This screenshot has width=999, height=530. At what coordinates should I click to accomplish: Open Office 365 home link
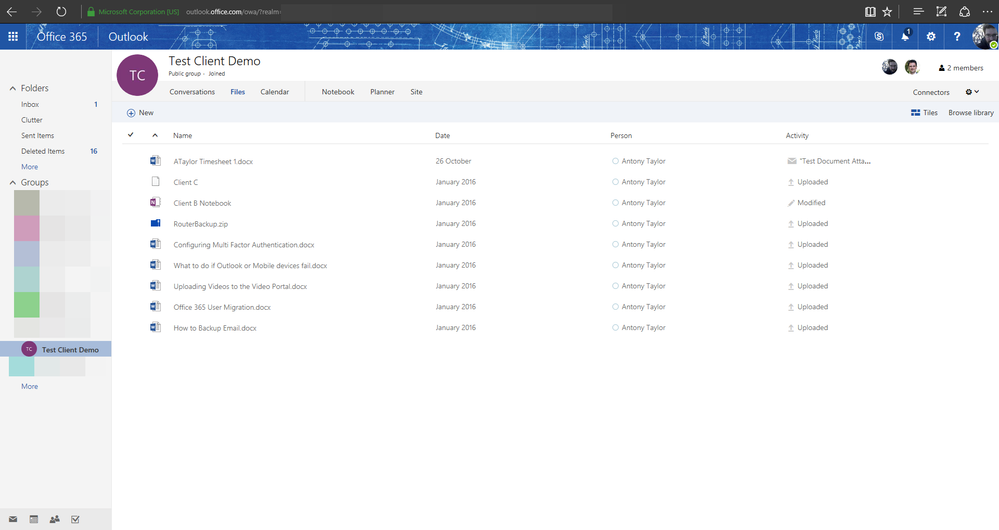coord(62,36)
